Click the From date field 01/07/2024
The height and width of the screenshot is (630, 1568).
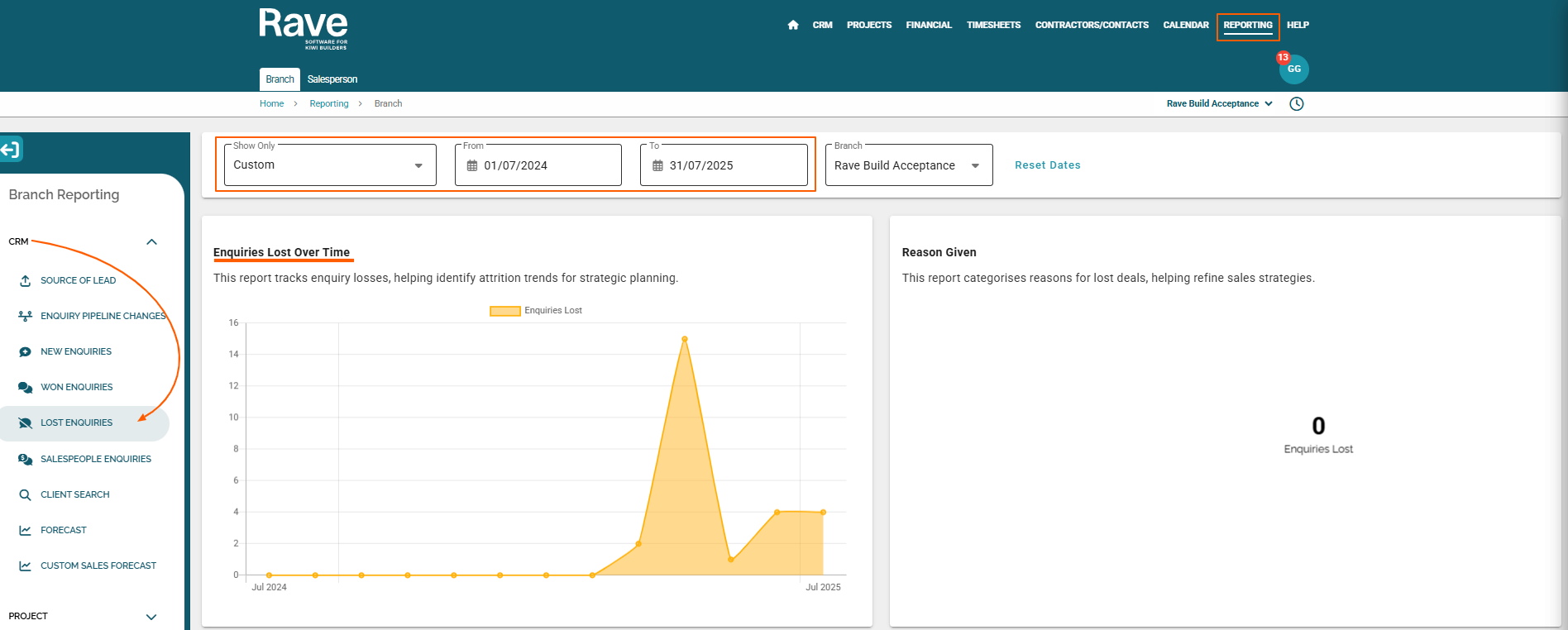(x=538, y=165)
